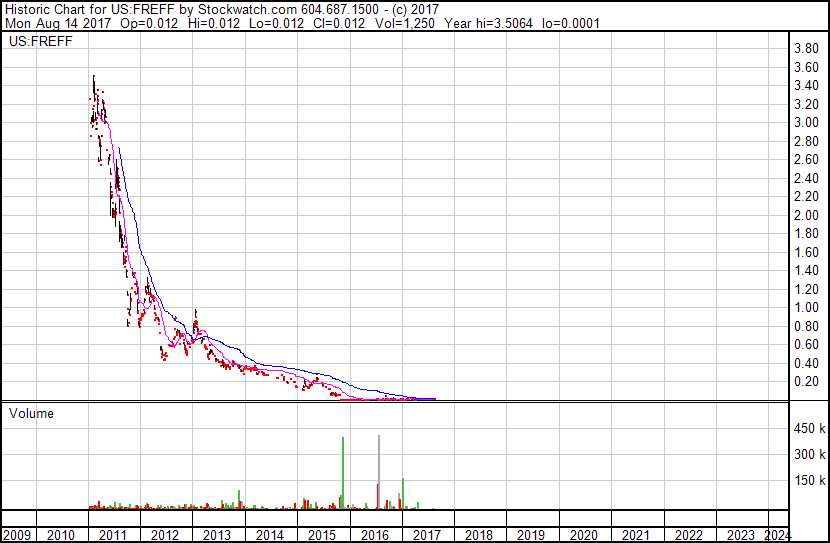Click the 0.20 price axis value
This screenshot has width=830, height=543.
806,382
